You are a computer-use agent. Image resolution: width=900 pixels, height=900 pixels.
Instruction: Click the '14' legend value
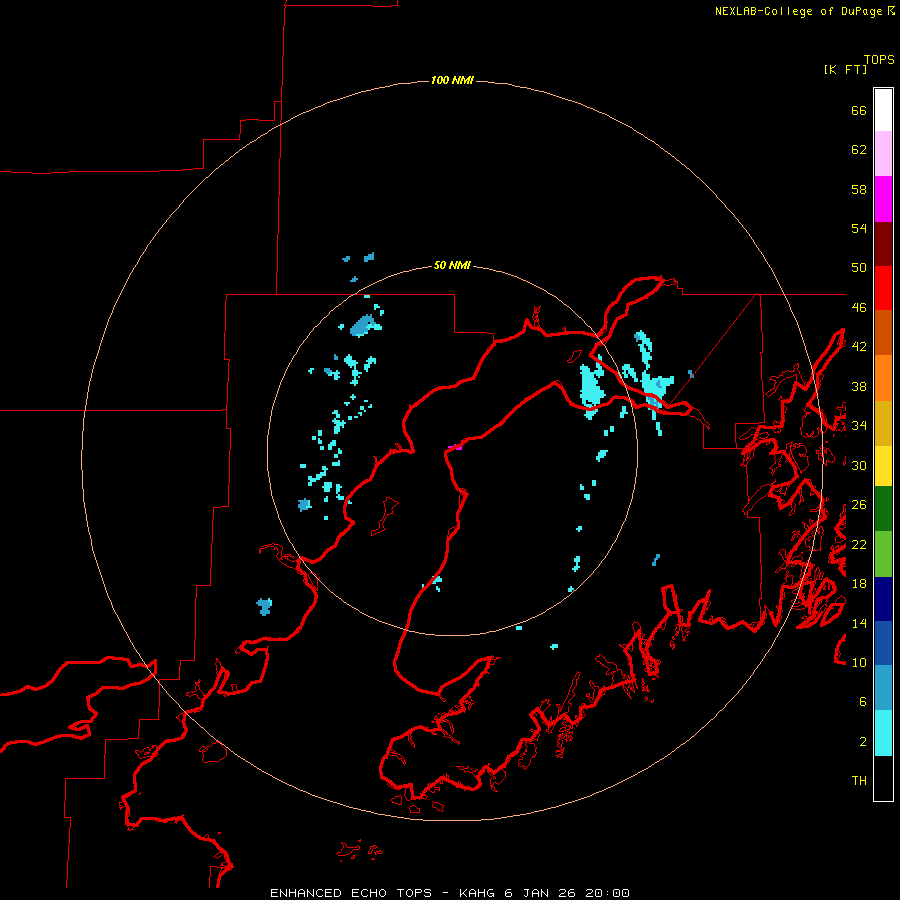coord(859,623)
